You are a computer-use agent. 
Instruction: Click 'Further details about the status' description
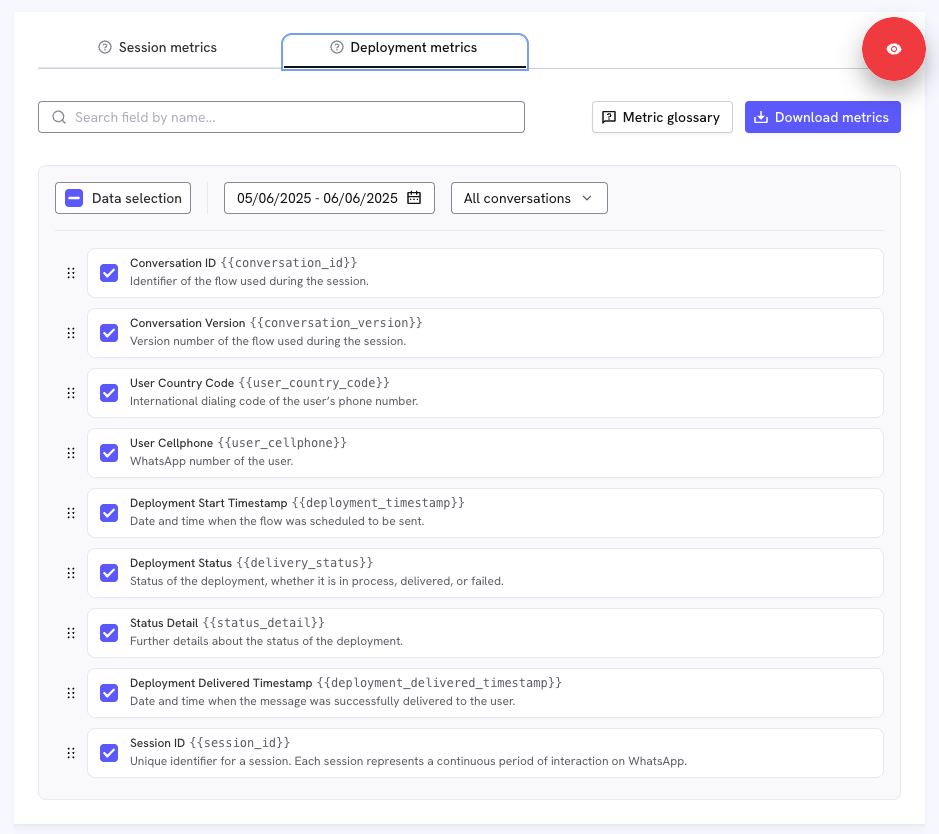266,641
